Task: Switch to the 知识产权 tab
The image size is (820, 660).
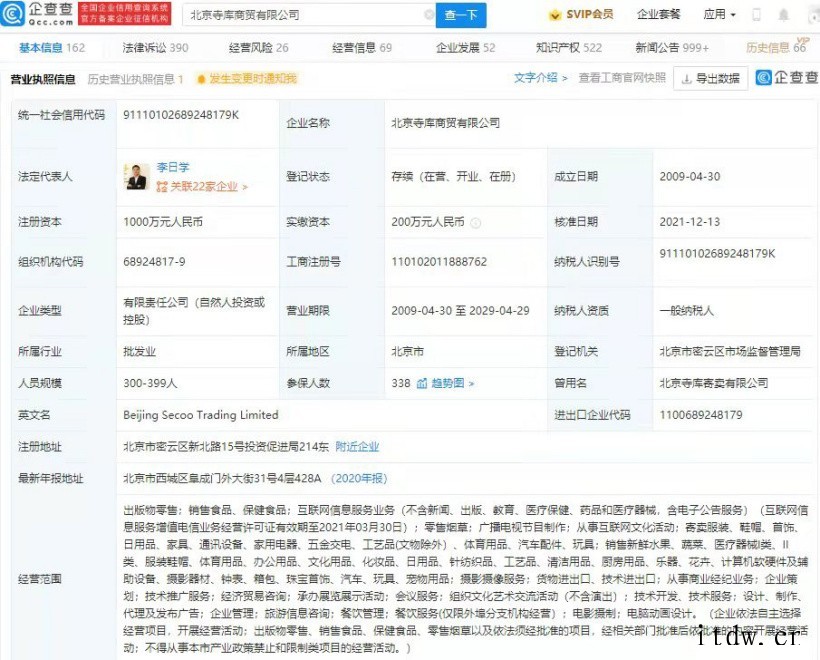Action: pyautogui.click(x=568, y=48)
